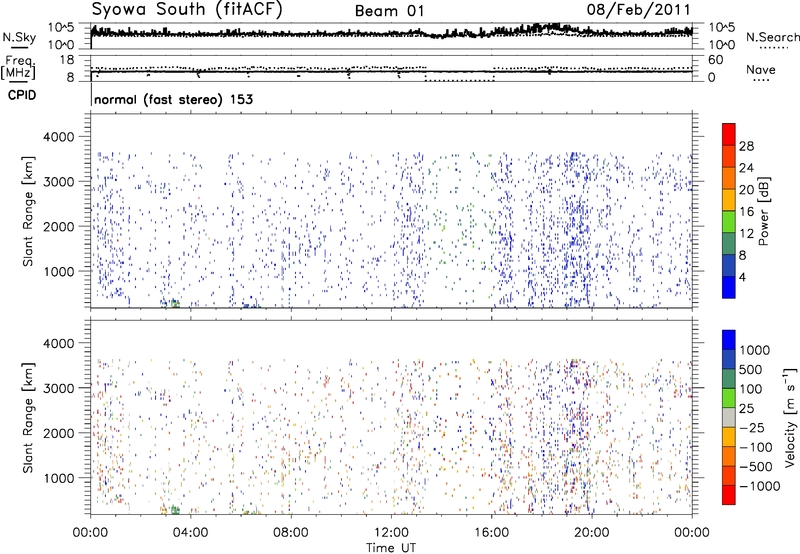This screenshot has width=800, height=554.
Task: Click the 'Velocity [m s-1]' colorbar title
Action: [790, 417]
